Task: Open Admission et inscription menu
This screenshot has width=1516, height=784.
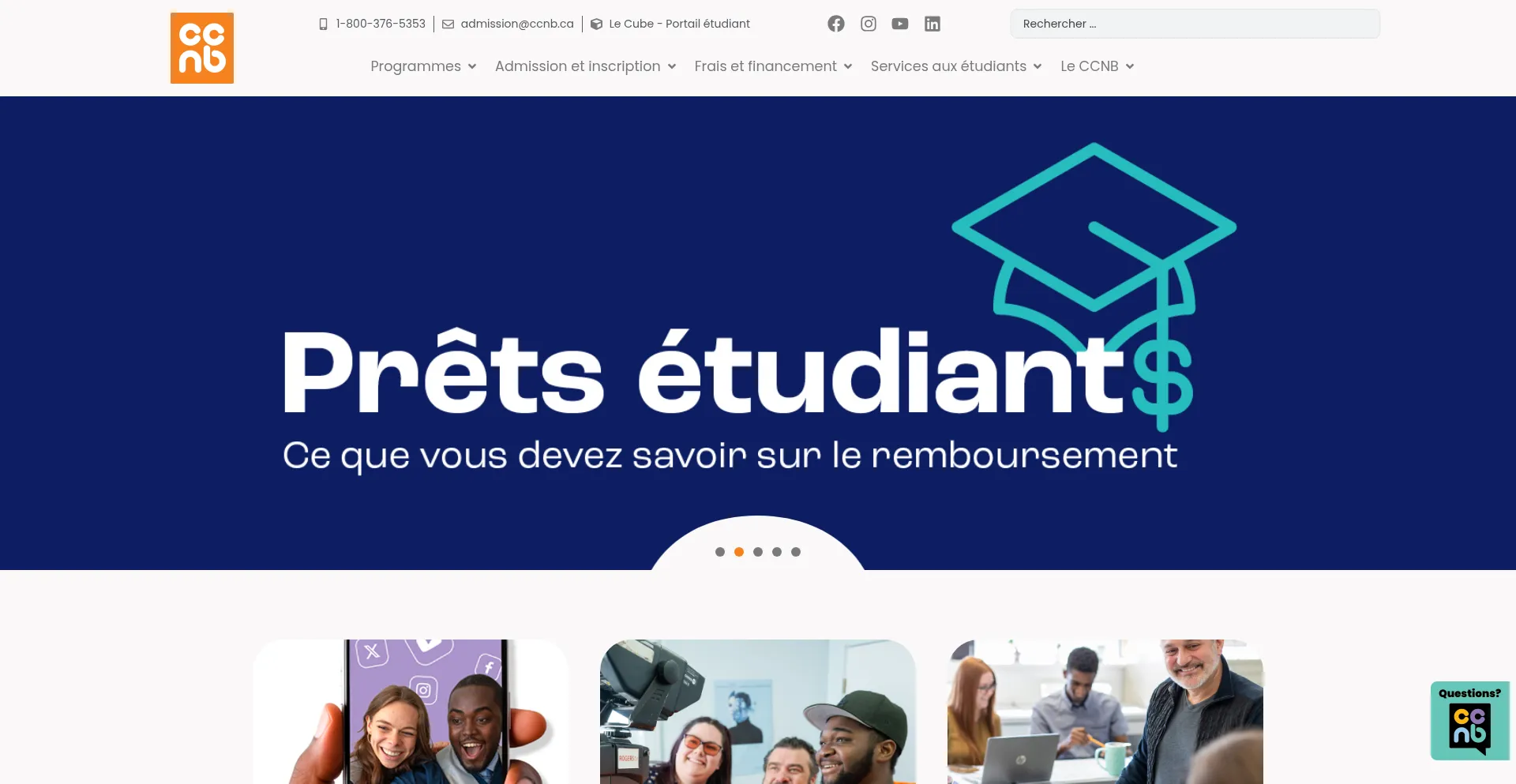Action: (585, 66)
